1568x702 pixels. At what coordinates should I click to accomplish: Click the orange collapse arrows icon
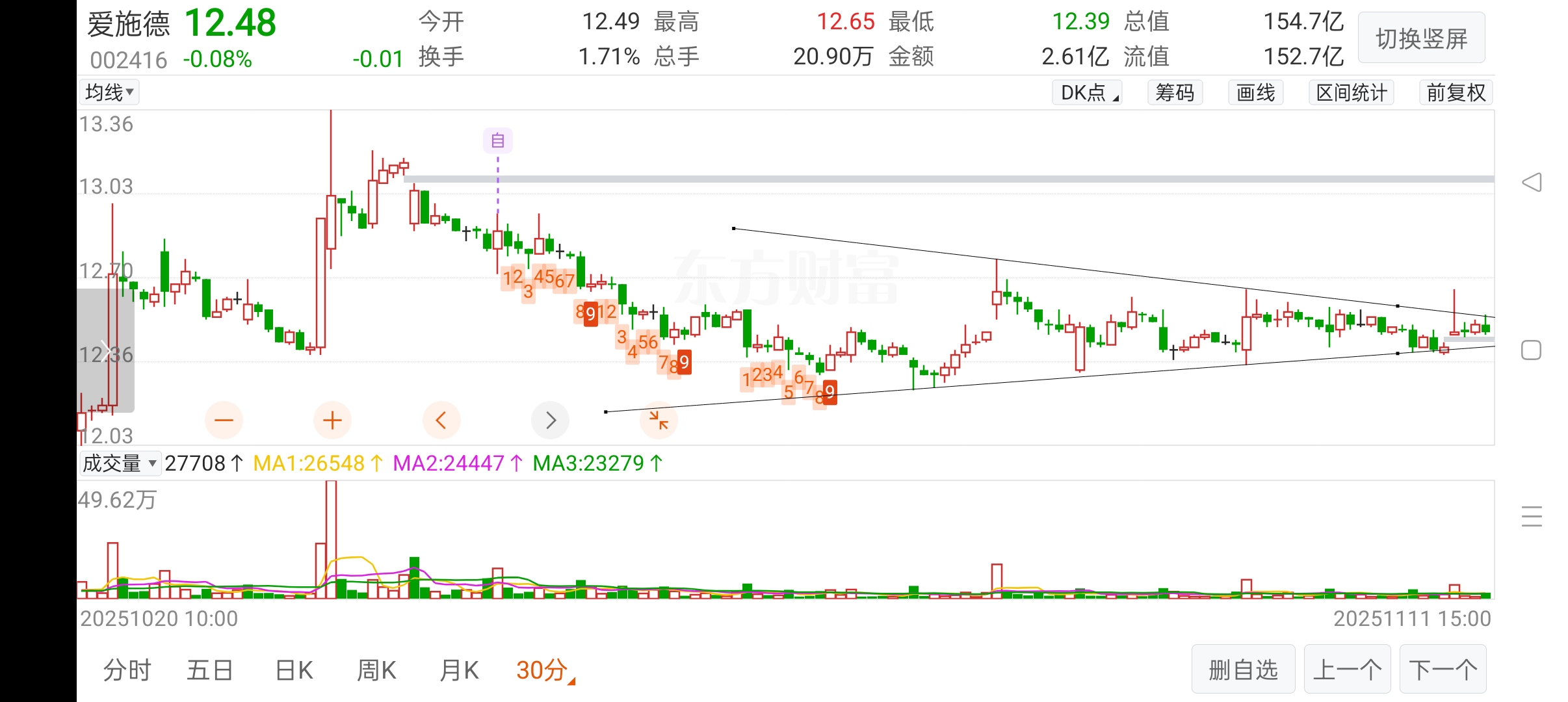coord(659,420)
